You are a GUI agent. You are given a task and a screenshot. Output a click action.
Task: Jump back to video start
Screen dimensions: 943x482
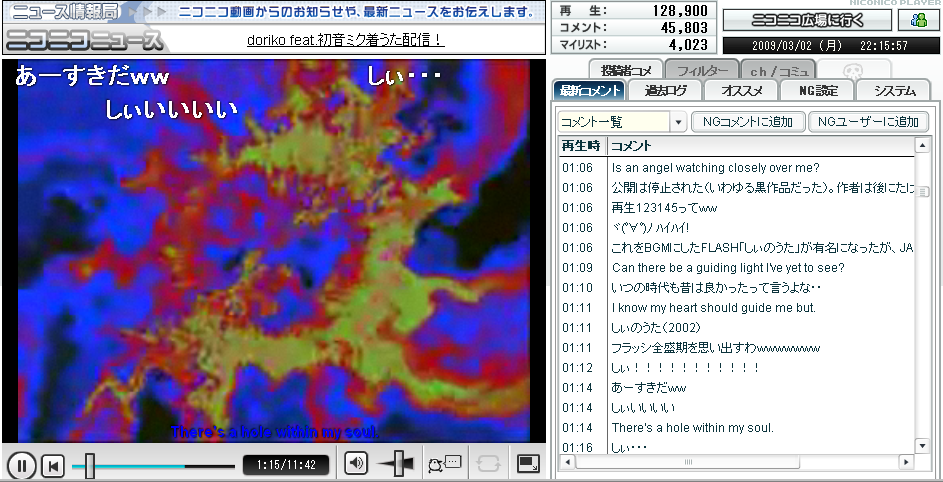tap(54, 465)
